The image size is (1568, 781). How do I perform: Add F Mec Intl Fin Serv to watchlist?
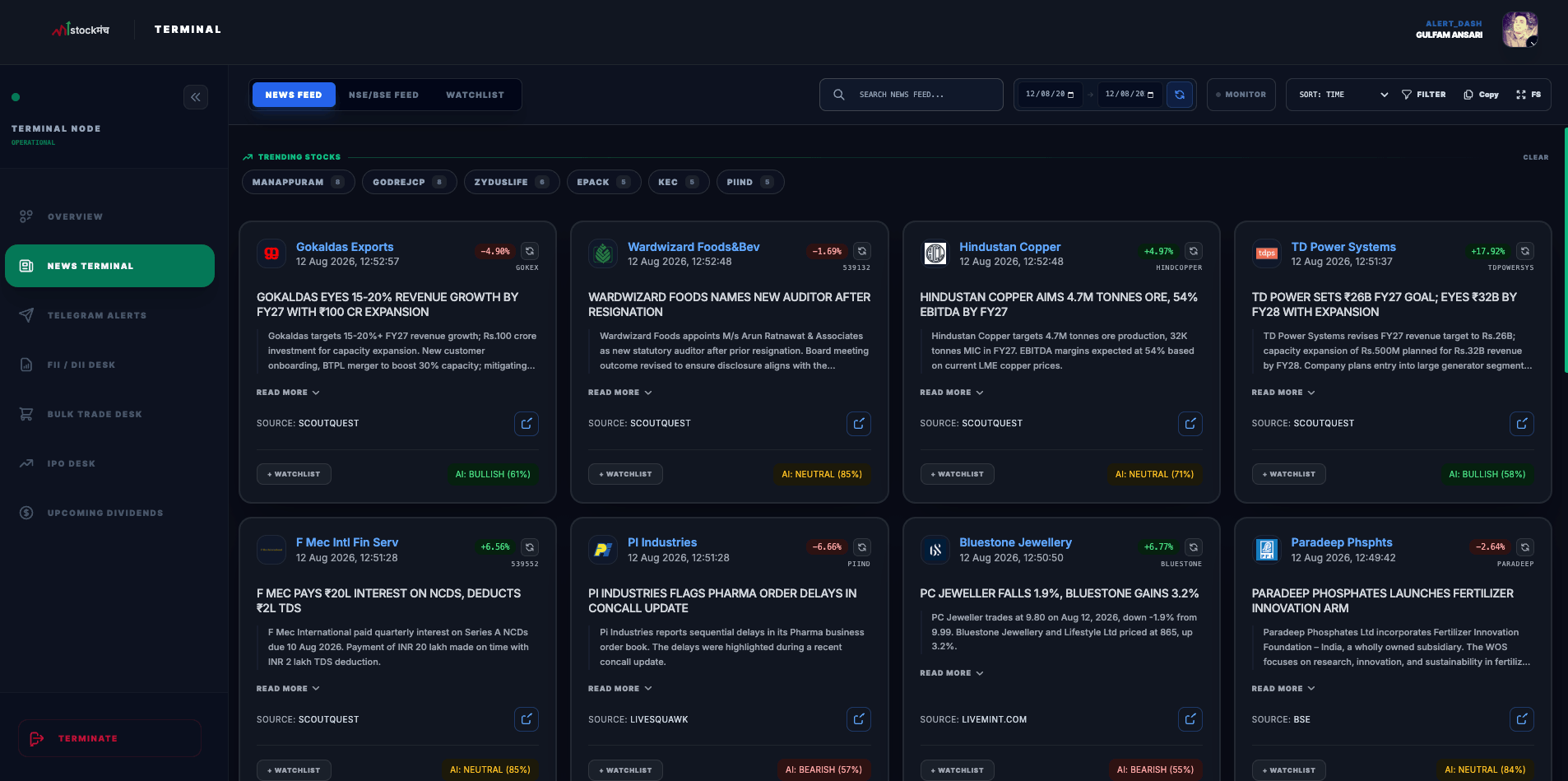294,770
